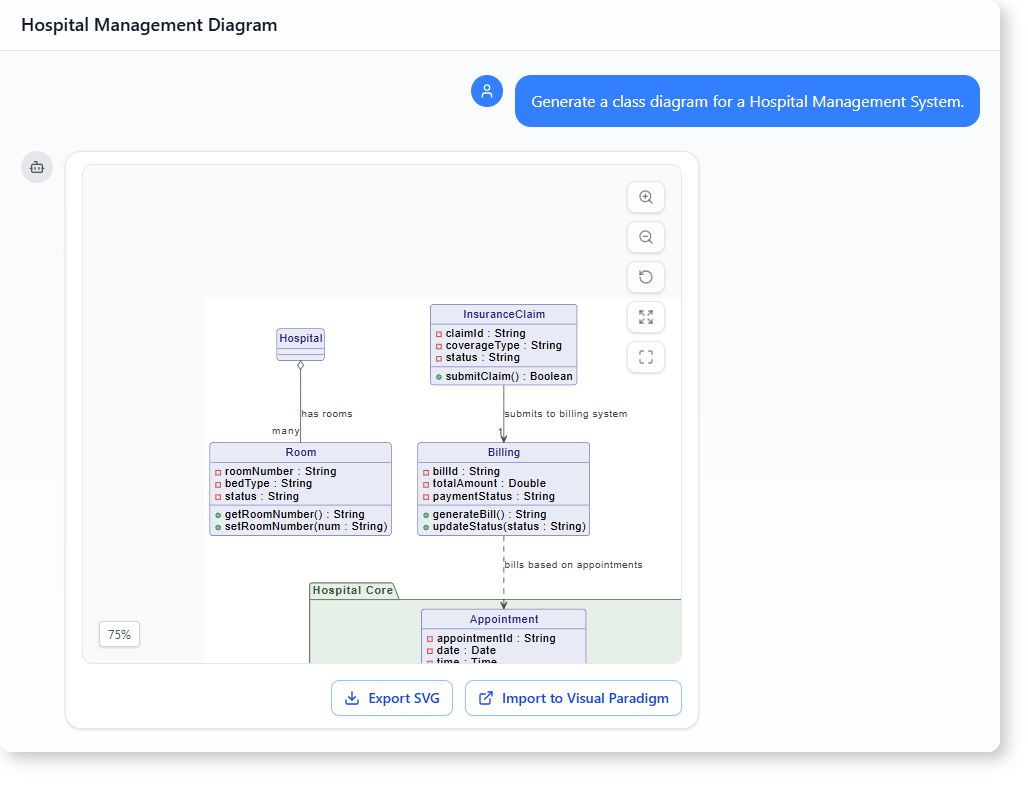Click the Room class title
The image size is (1028, 788).
pos(300,452)
